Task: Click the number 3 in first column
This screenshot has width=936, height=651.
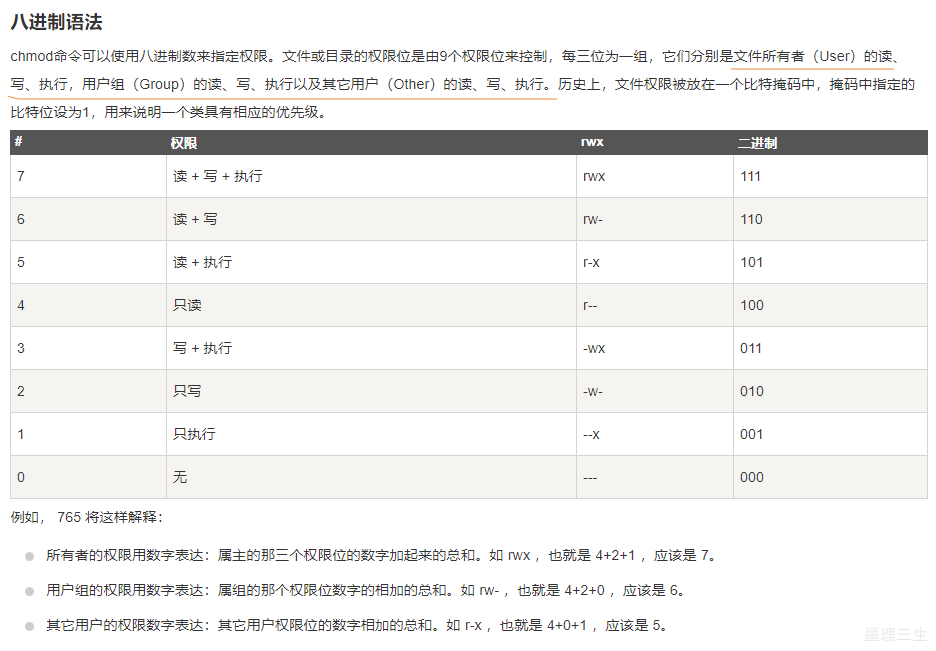Action: click(21, 348)
